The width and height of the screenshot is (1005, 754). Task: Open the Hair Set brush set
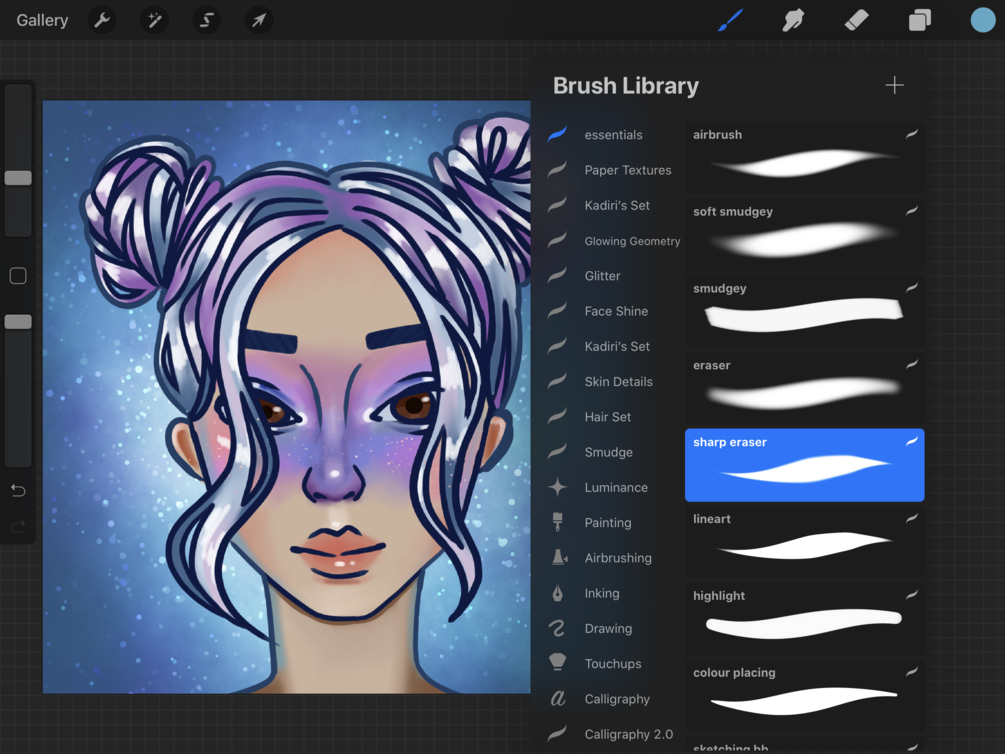[608, 417]
